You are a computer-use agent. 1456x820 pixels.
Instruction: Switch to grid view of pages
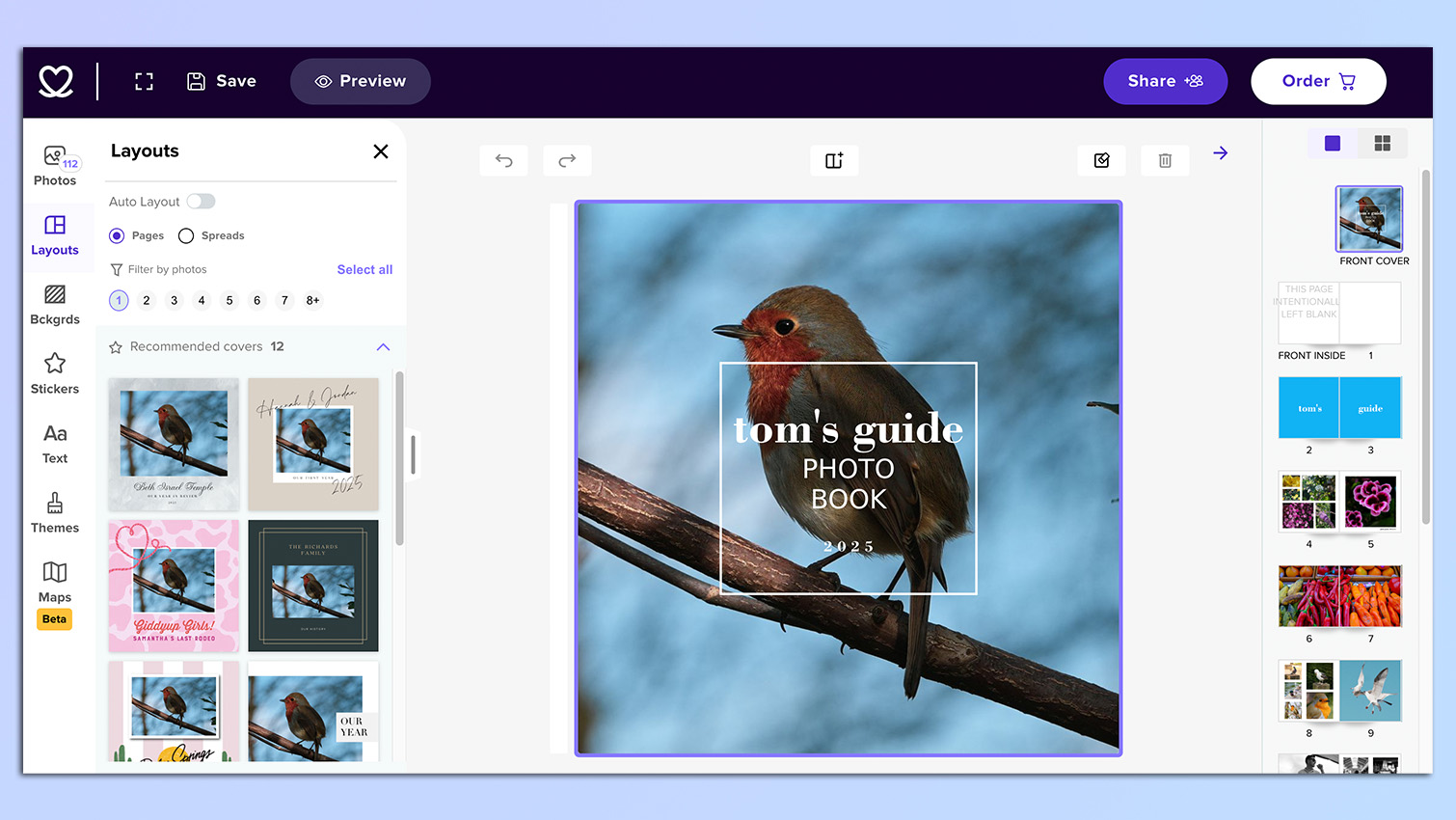(1382, 143)
